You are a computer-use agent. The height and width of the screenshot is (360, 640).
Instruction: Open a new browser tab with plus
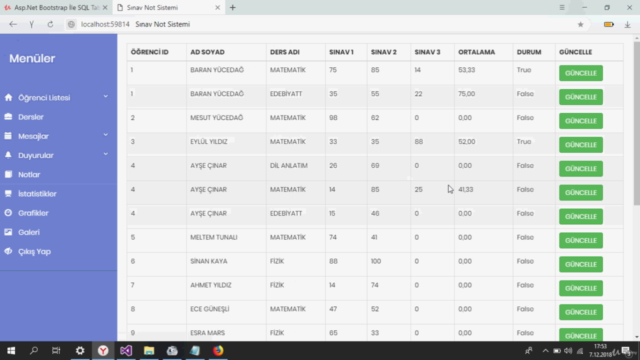(233, 7)
